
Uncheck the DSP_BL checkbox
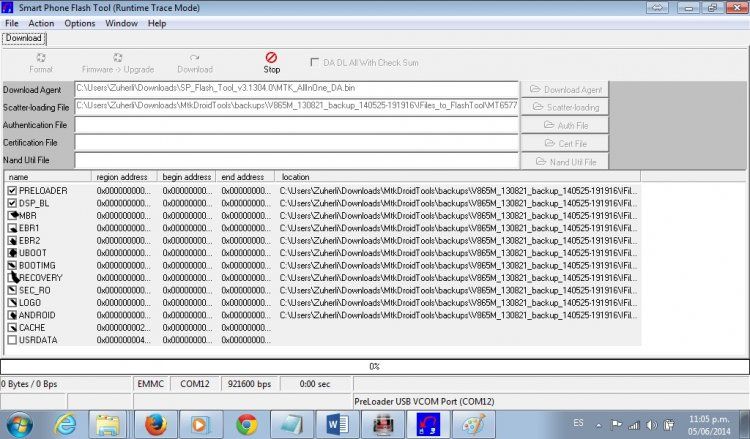[x=12, y=203]
